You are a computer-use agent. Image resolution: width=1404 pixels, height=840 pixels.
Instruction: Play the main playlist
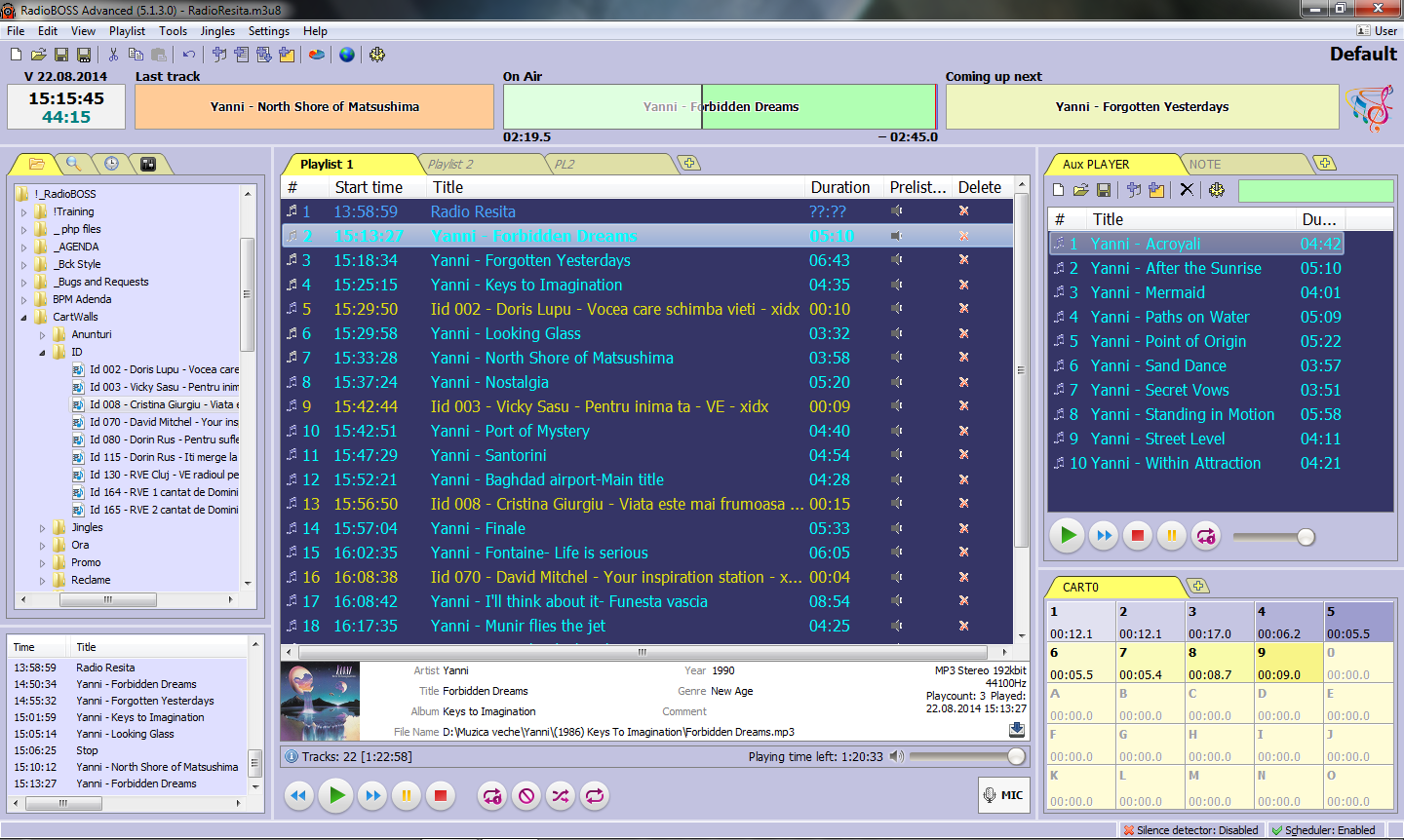pos(336,796)
